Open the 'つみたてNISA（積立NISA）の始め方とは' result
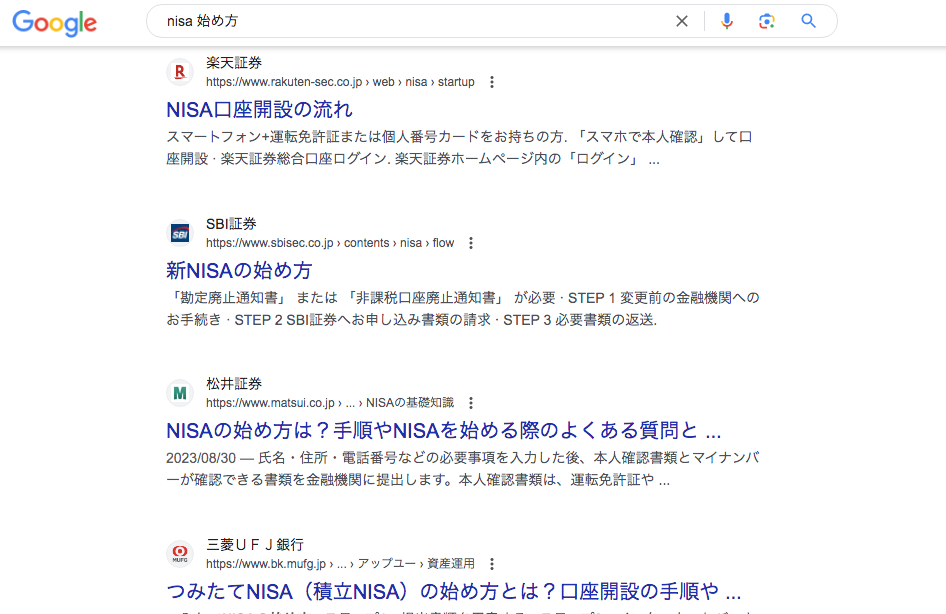 point(454,591)
